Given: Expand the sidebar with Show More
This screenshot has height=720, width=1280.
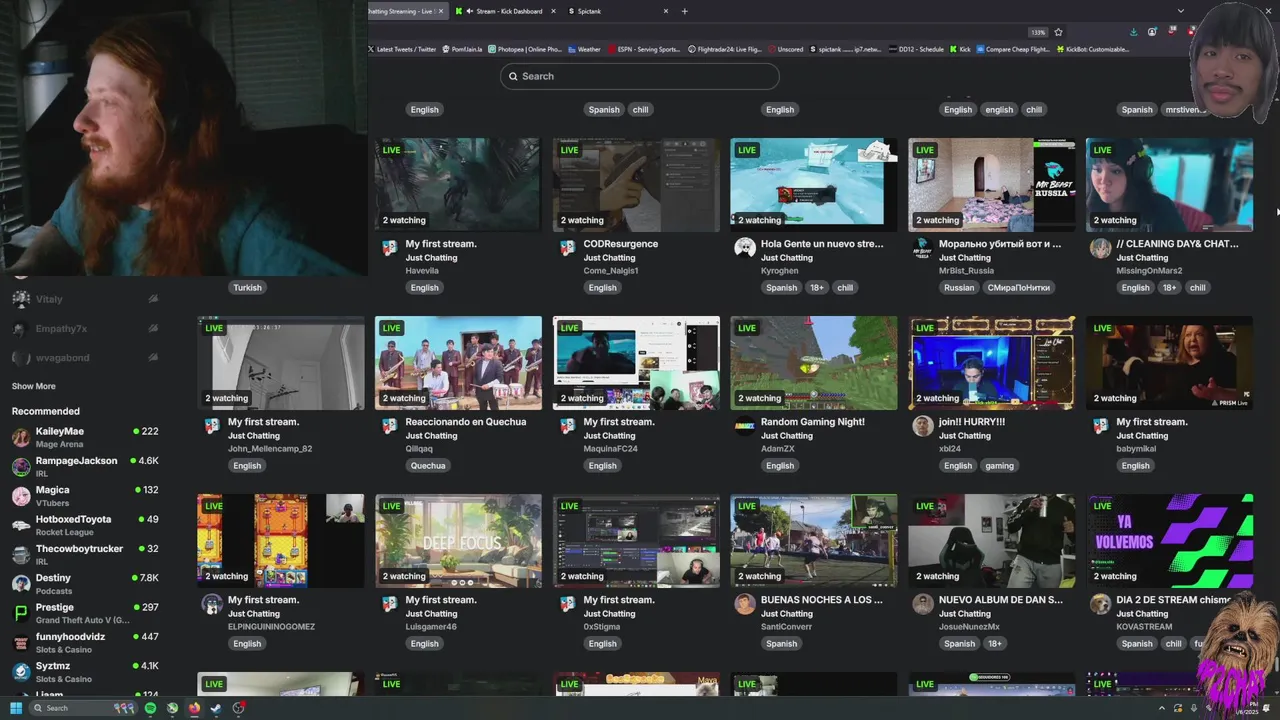Looking at the screenshot, I should 34,386.
